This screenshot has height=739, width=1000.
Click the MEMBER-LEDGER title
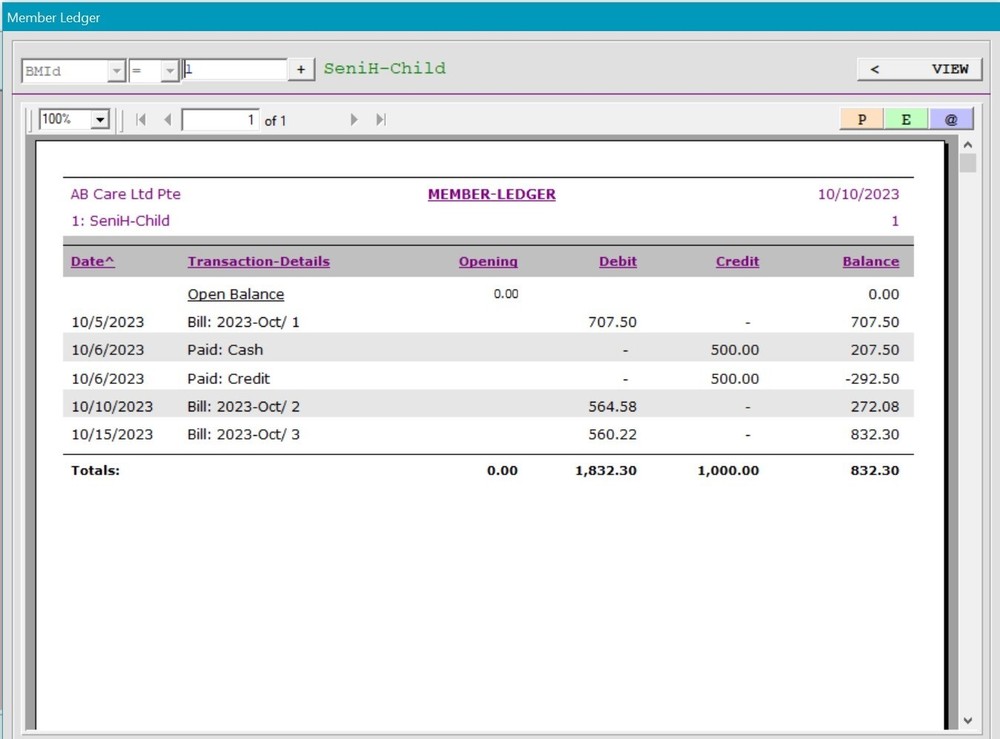[x=491, y=194]
